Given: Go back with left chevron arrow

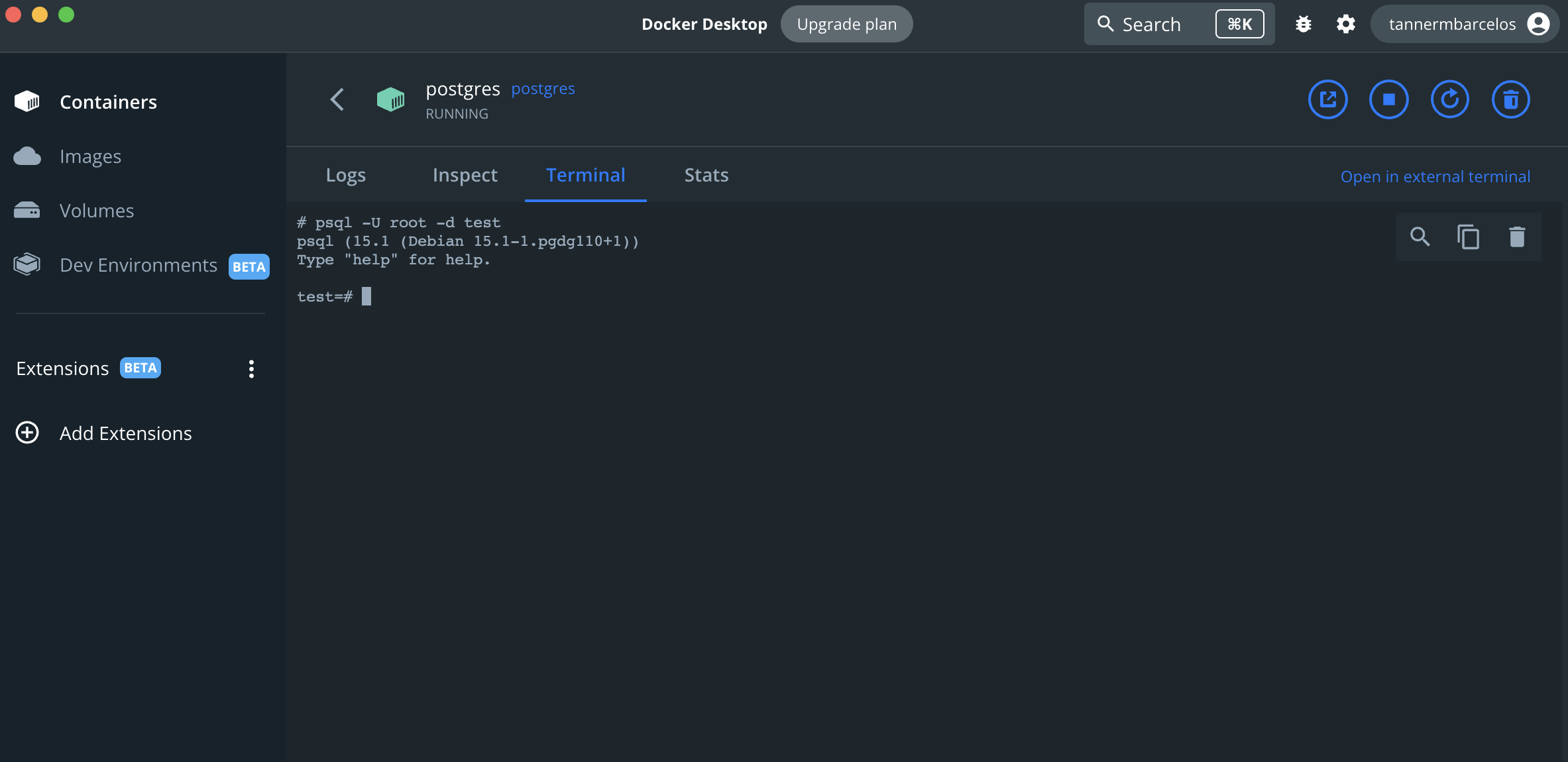Looking at the screenshot, I should [337, 99].
